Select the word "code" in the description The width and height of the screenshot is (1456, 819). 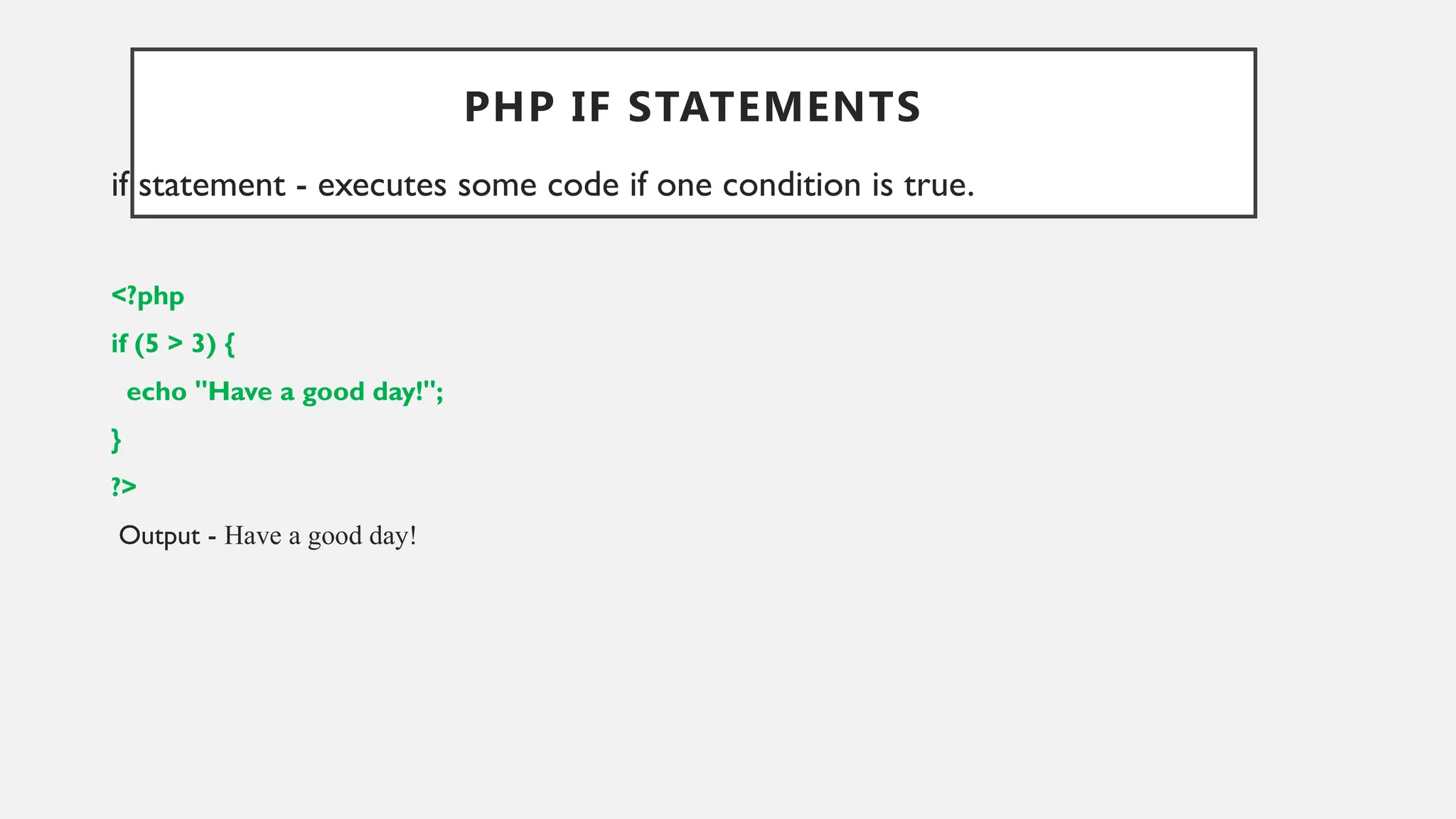tap(583, 186)
